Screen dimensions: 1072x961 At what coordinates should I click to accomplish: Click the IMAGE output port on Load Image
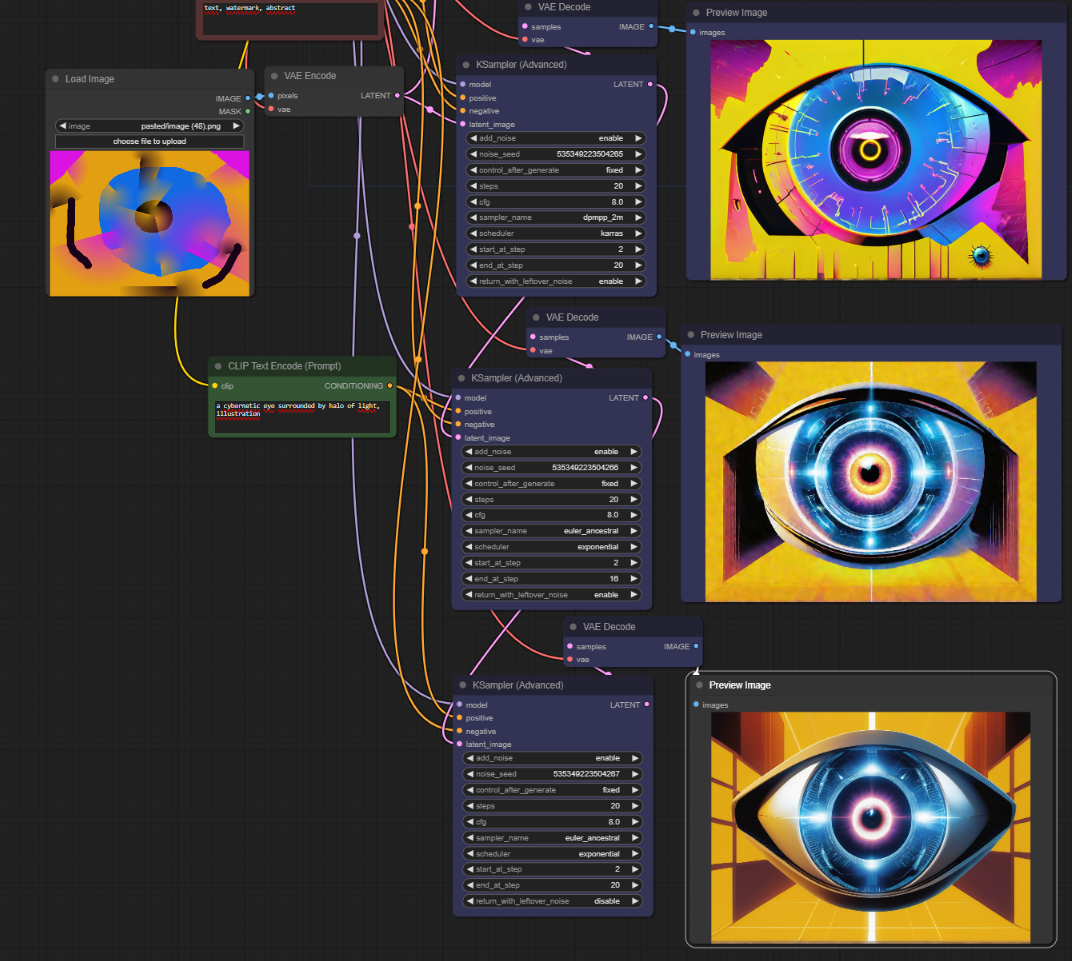coord(247,98)
